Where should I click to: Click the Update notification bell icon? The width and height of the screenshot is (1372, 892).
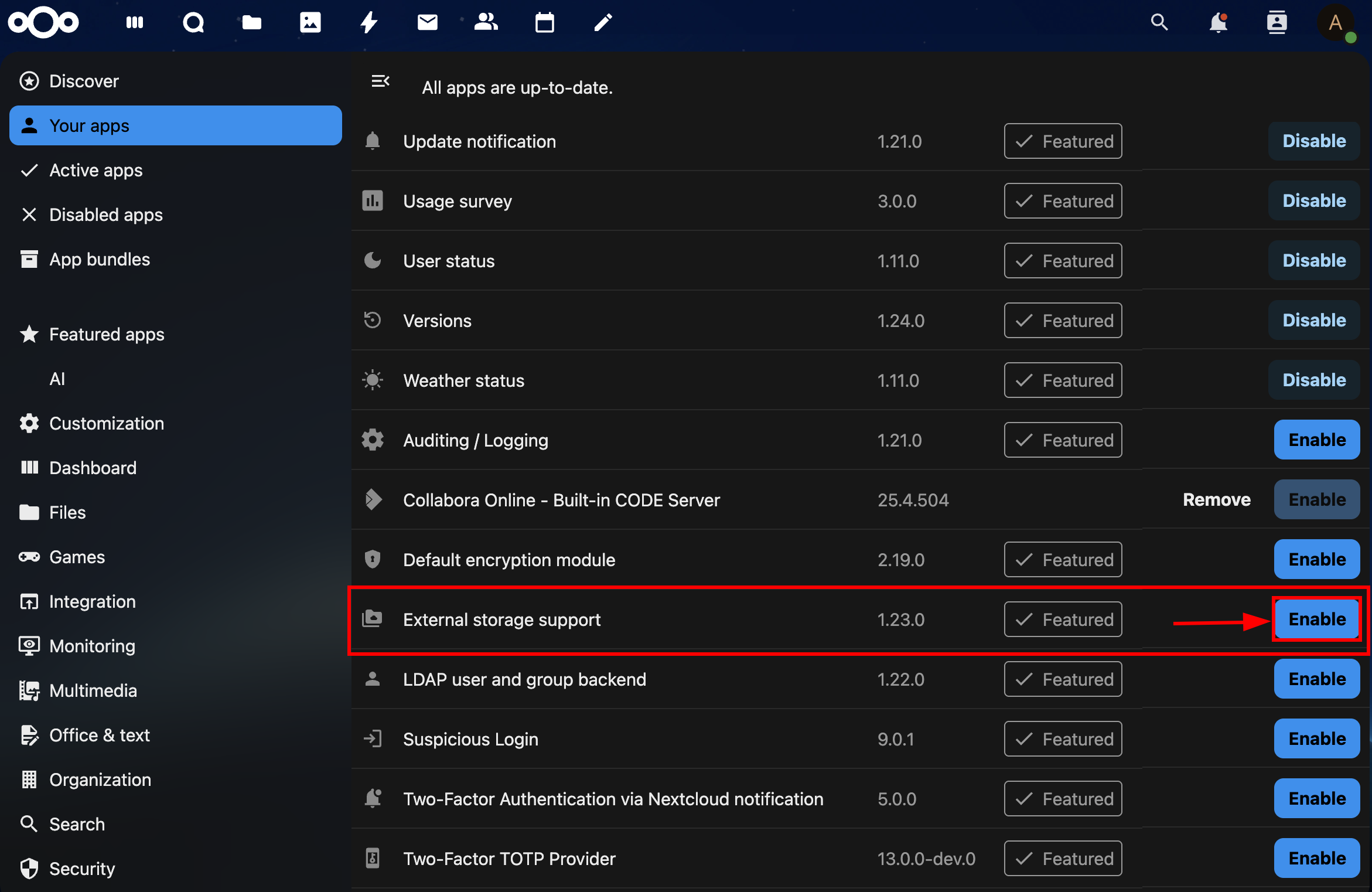373,141
